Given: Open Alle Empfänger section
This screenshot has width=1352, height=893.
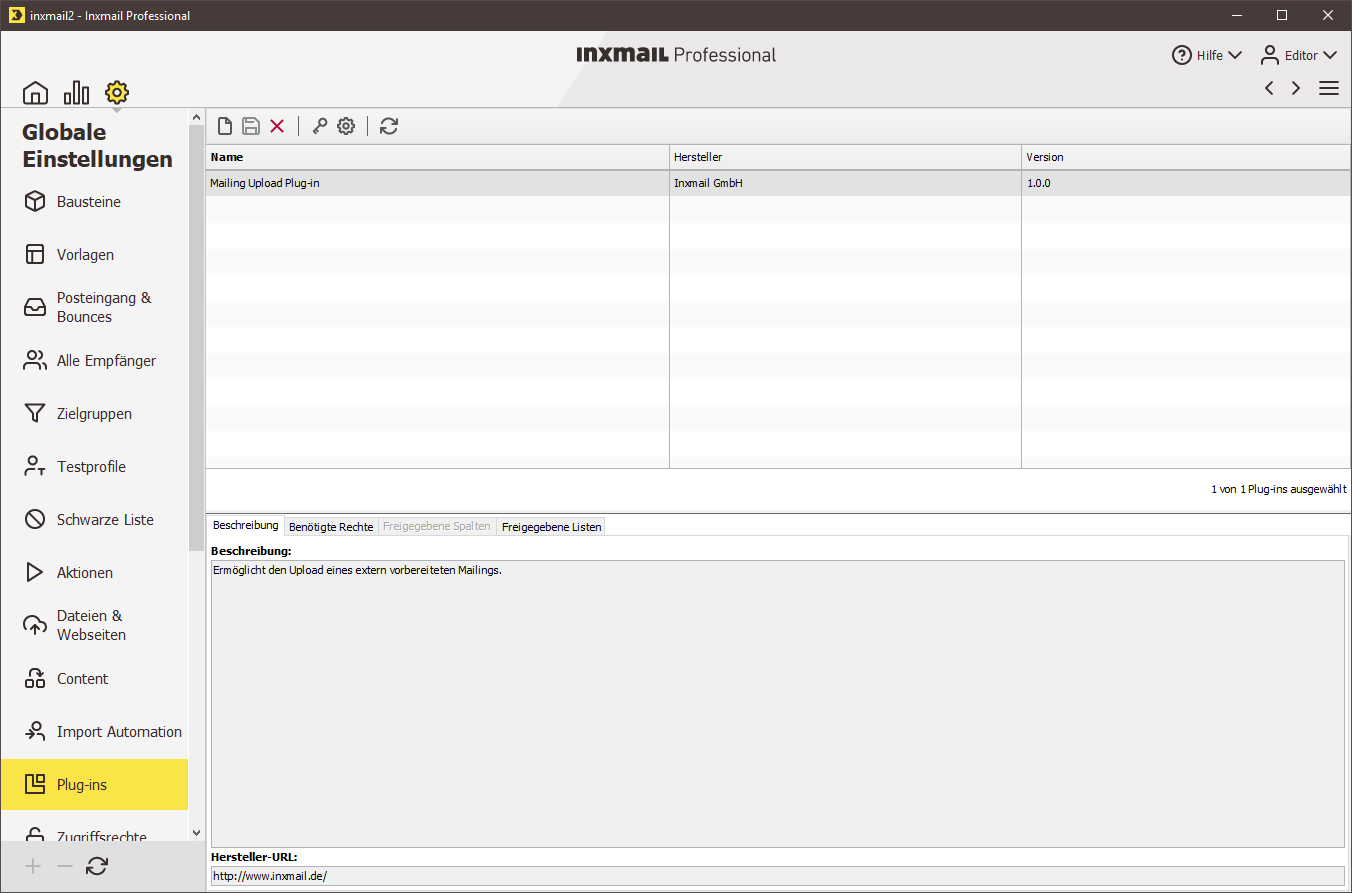Looking at the screenshot, I should [95, 361].
